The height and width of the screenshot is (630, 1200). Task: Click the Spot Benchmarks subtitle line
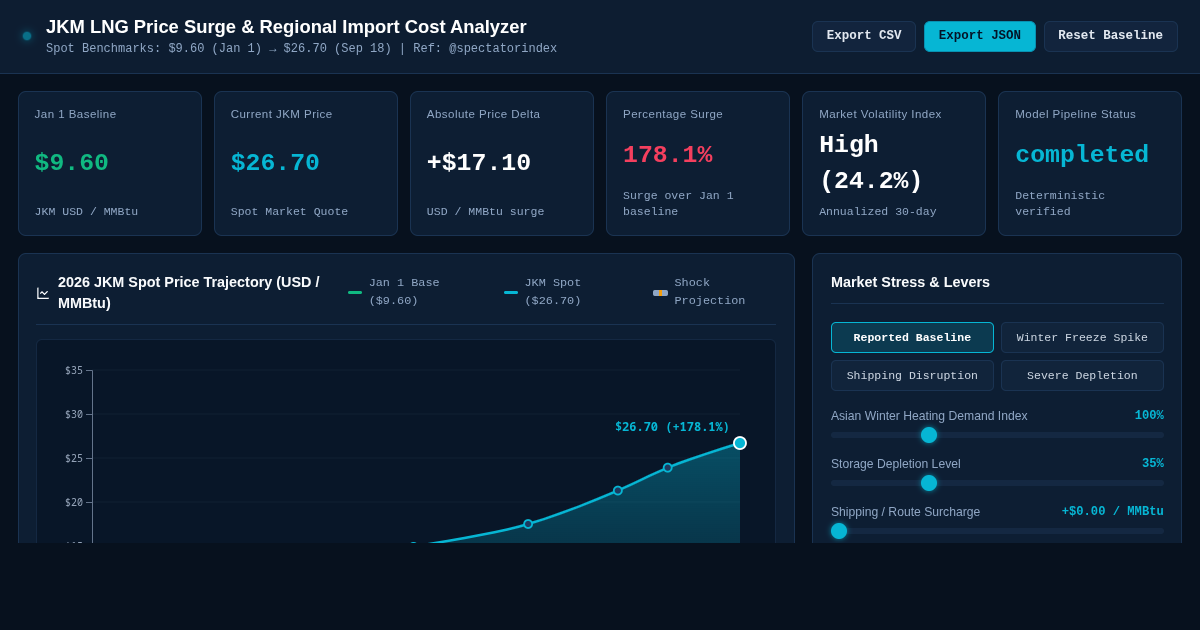[x=301, y=49]
